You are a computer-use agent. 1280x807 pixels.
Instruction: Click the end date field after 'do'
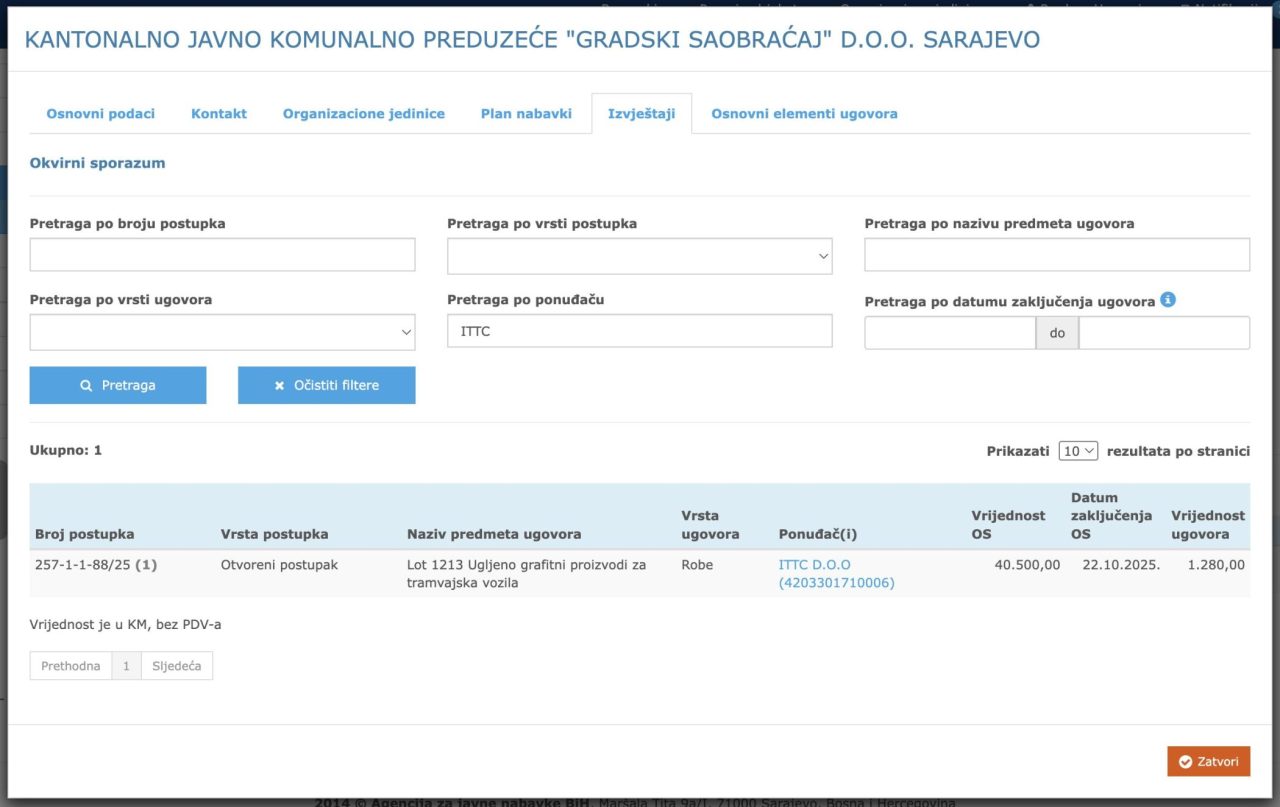point(1164,333)
